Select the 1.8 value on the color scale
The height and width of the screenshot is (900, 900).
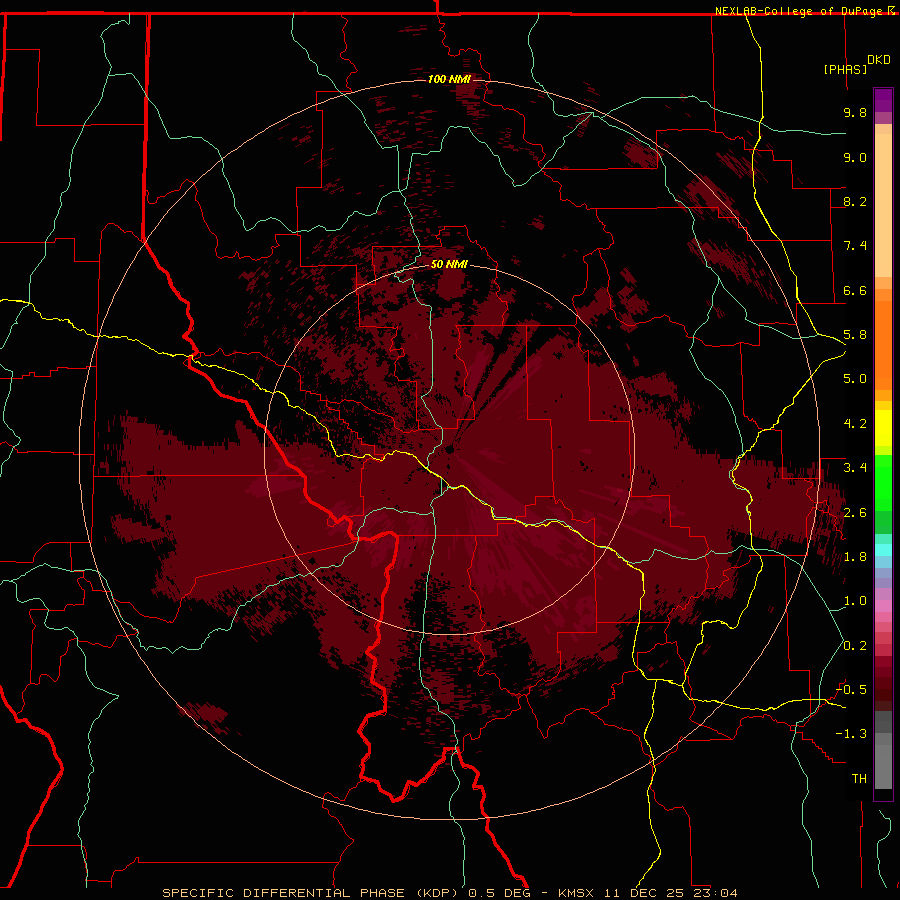pos(855,557)
